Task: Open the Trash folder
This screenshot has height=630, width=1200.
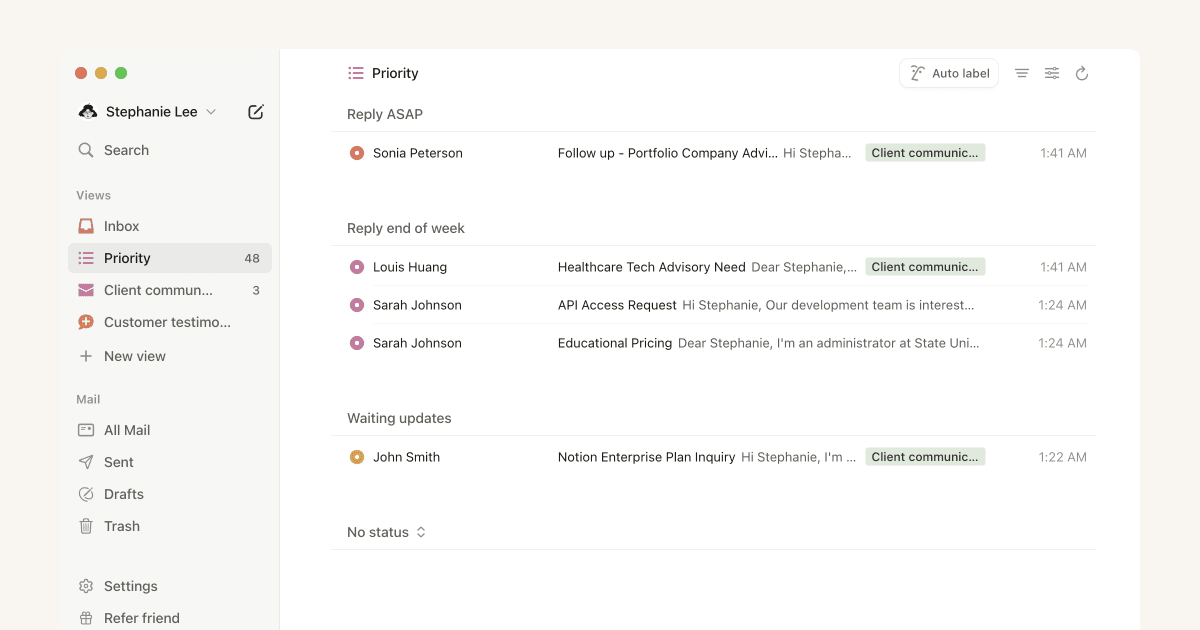Action: click(121, 525)
